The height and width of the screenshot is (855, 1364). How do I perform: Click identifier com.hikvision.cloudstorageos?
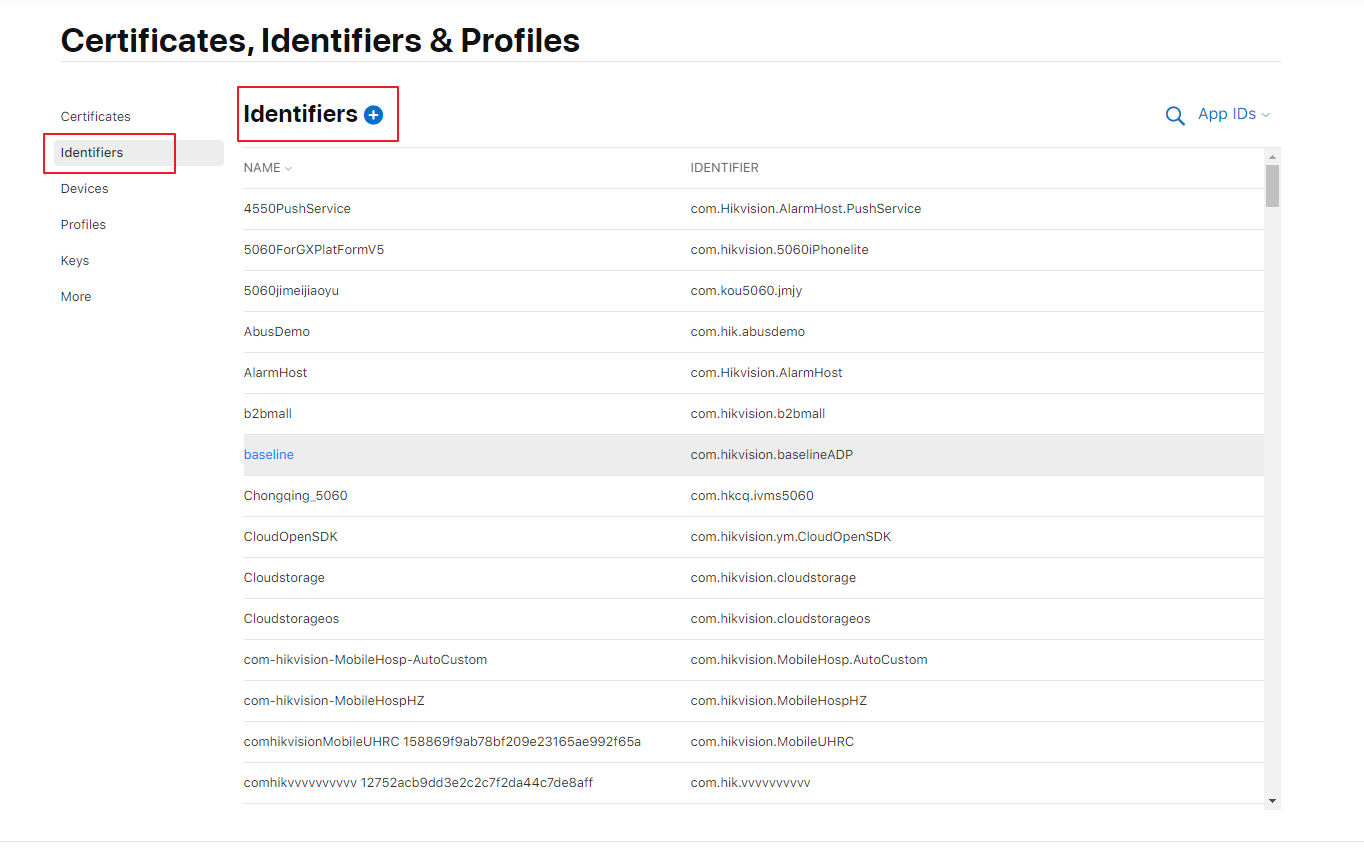click(x=781, y=619)
